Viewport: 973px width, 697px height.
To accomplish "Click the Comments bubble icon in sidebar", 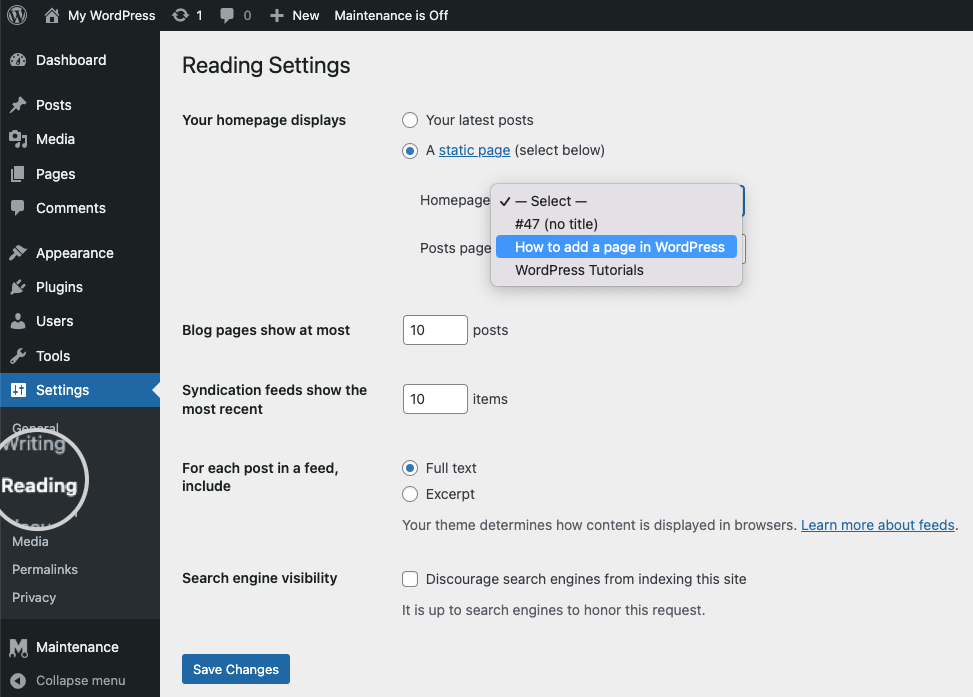I will tap(18, 208).
